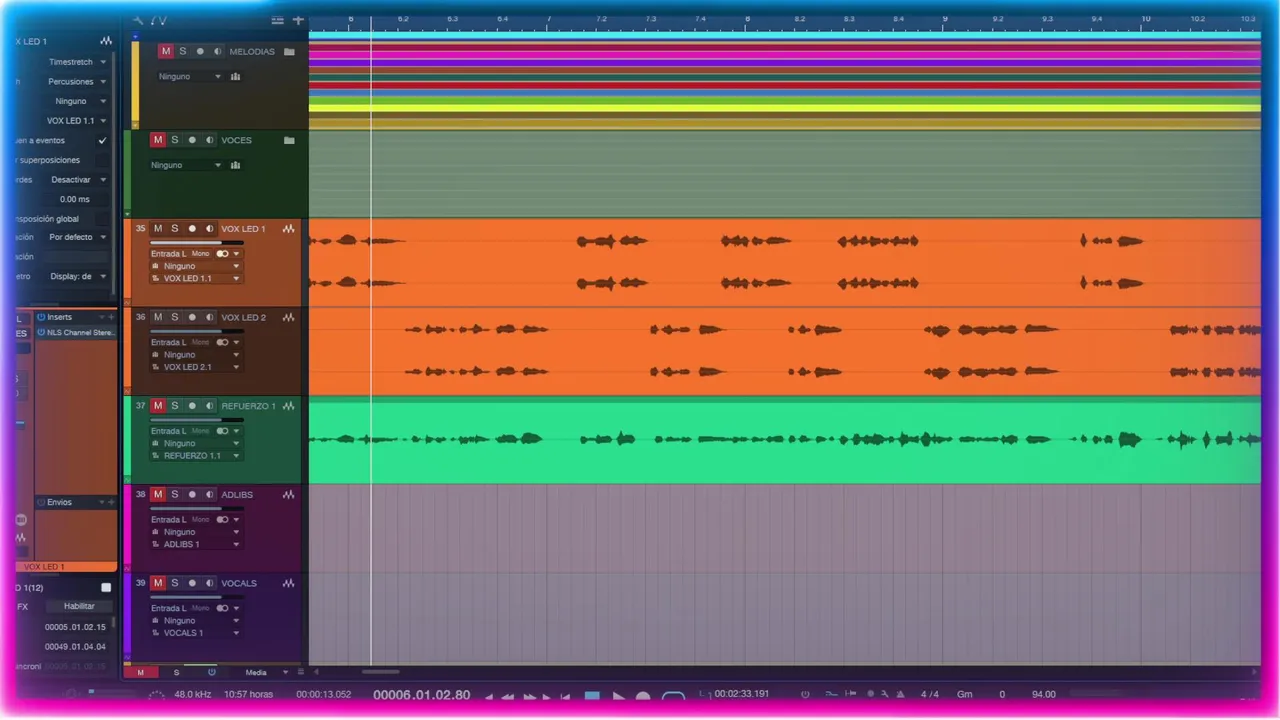Screen dimensions: 1280x720
Task: Adjust REFUERZO 1 volume slider
Action: (197, 419)
